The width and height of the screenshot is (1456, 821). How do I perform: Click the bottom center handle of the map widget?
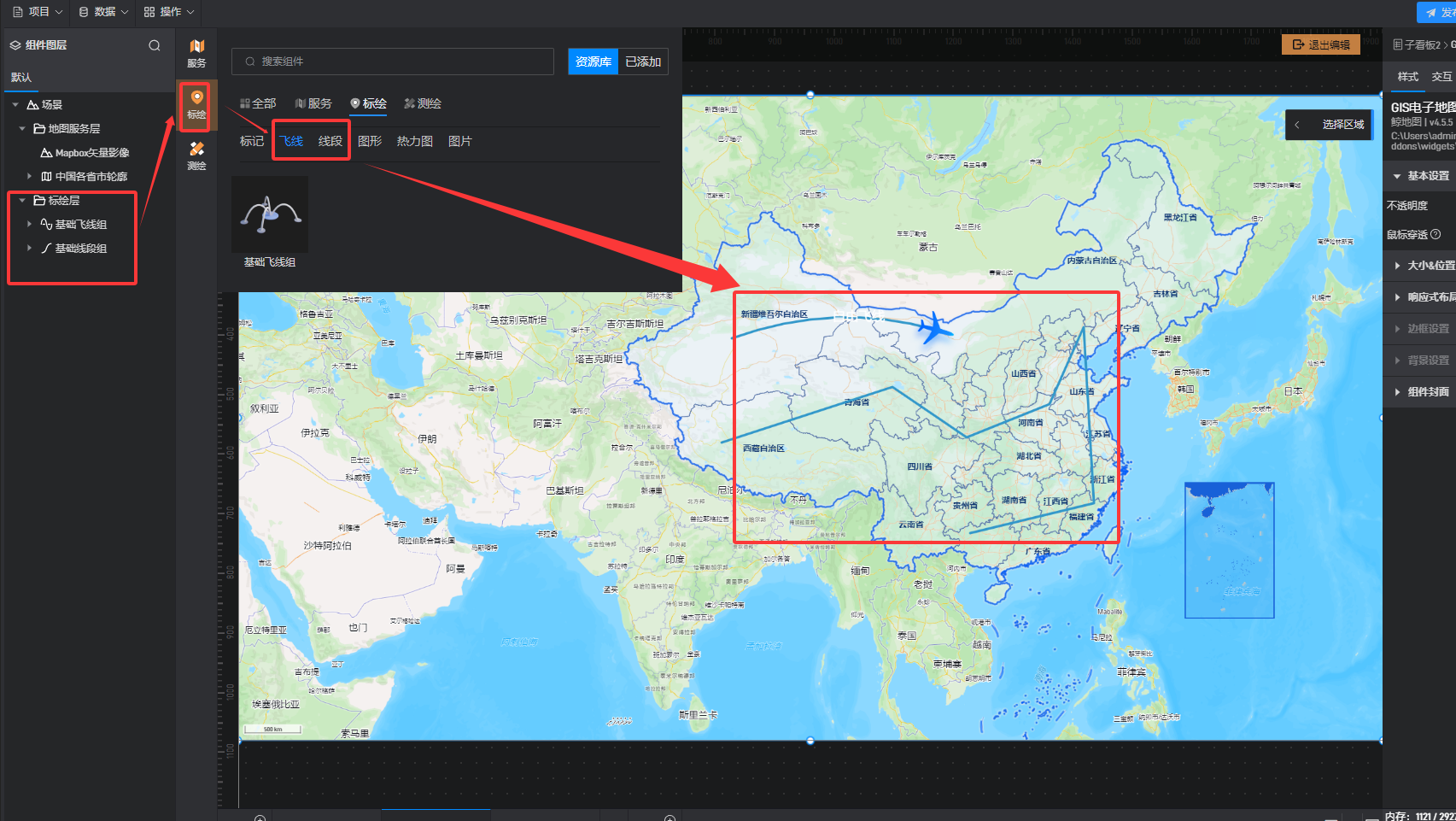tap(810, 741)
